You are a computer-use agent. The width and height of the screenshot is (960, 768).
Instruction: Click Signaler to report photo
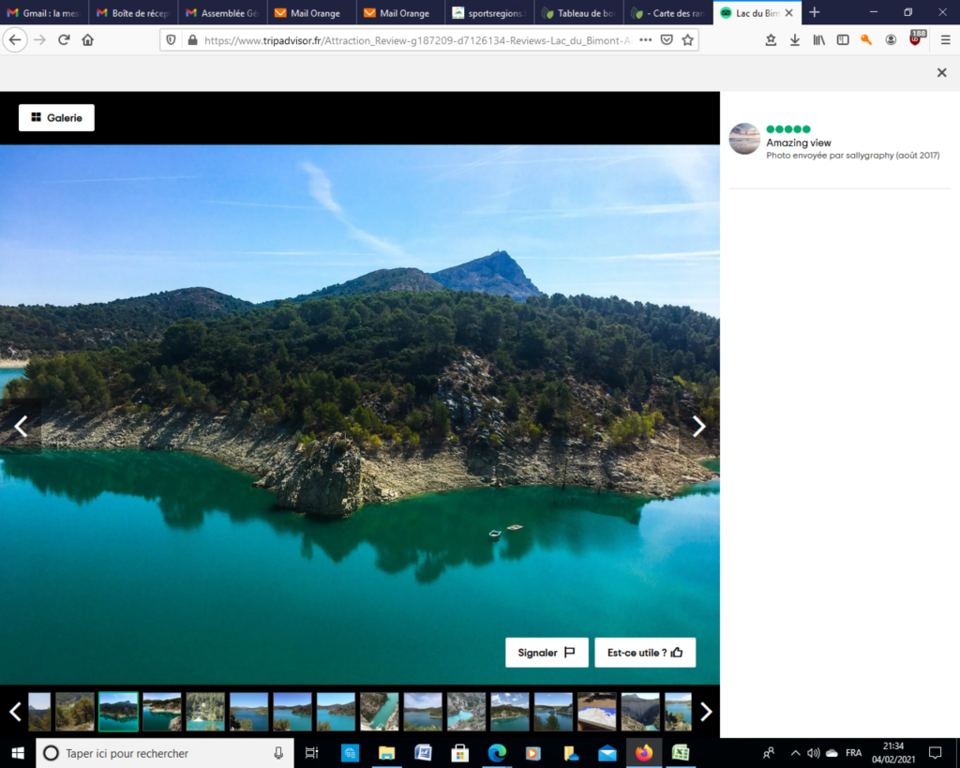(x=546, y=652)
